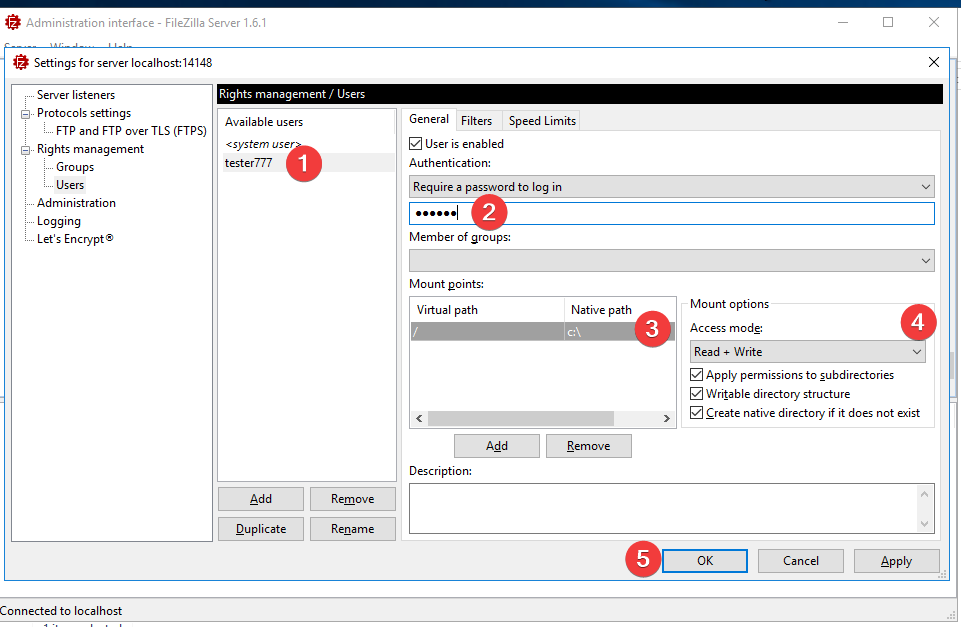Open the Logging settings page
Screen dimensions: 961x627
coord(59,221)
